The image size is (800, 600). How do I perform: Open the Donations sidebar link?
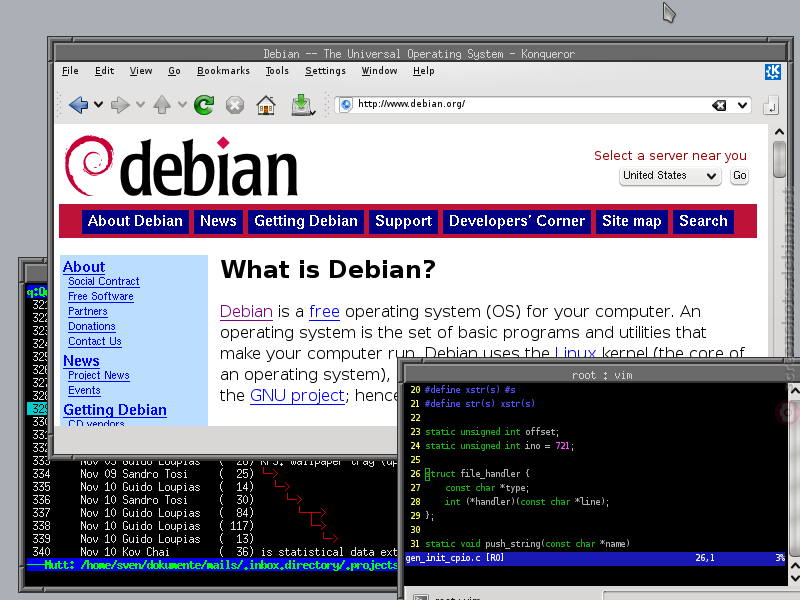coord(92,327)
